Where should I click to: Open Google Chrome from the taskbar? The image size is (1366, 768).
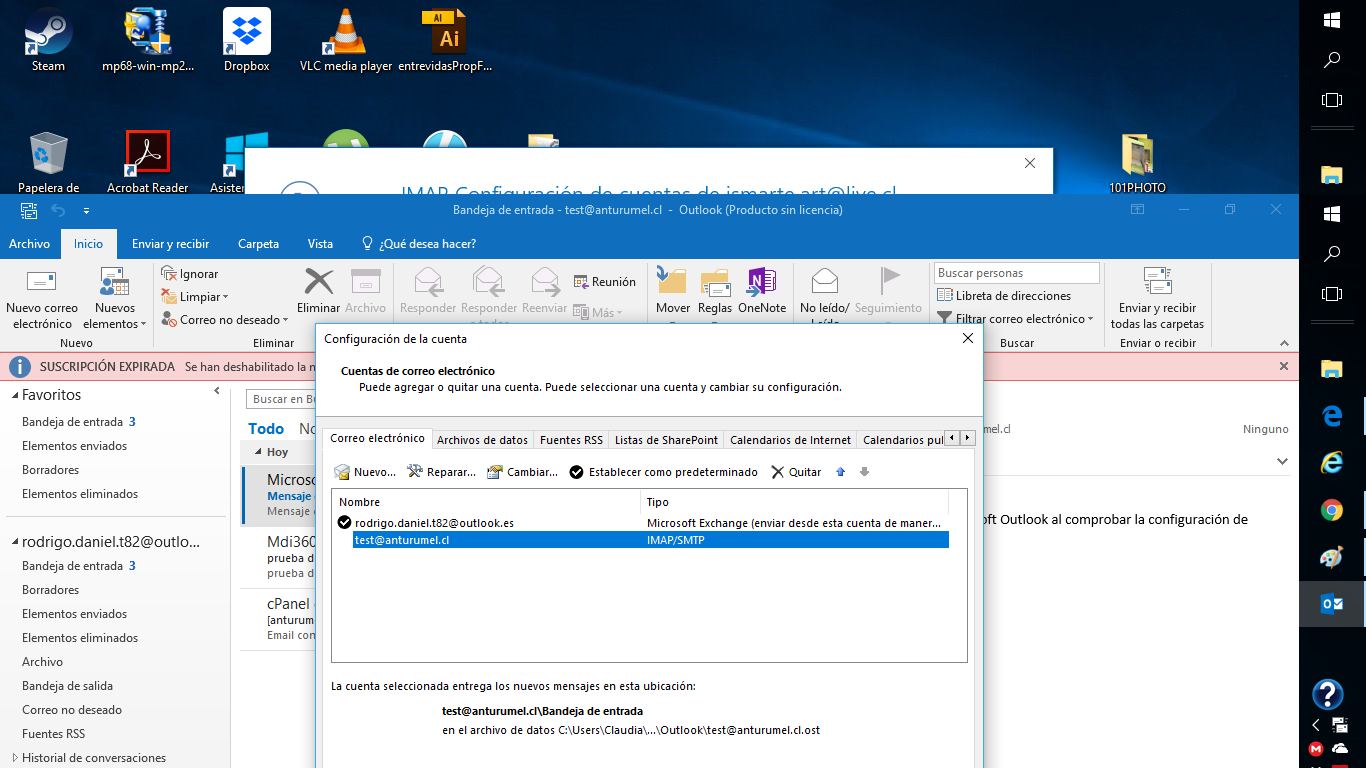pos(1332,510)
